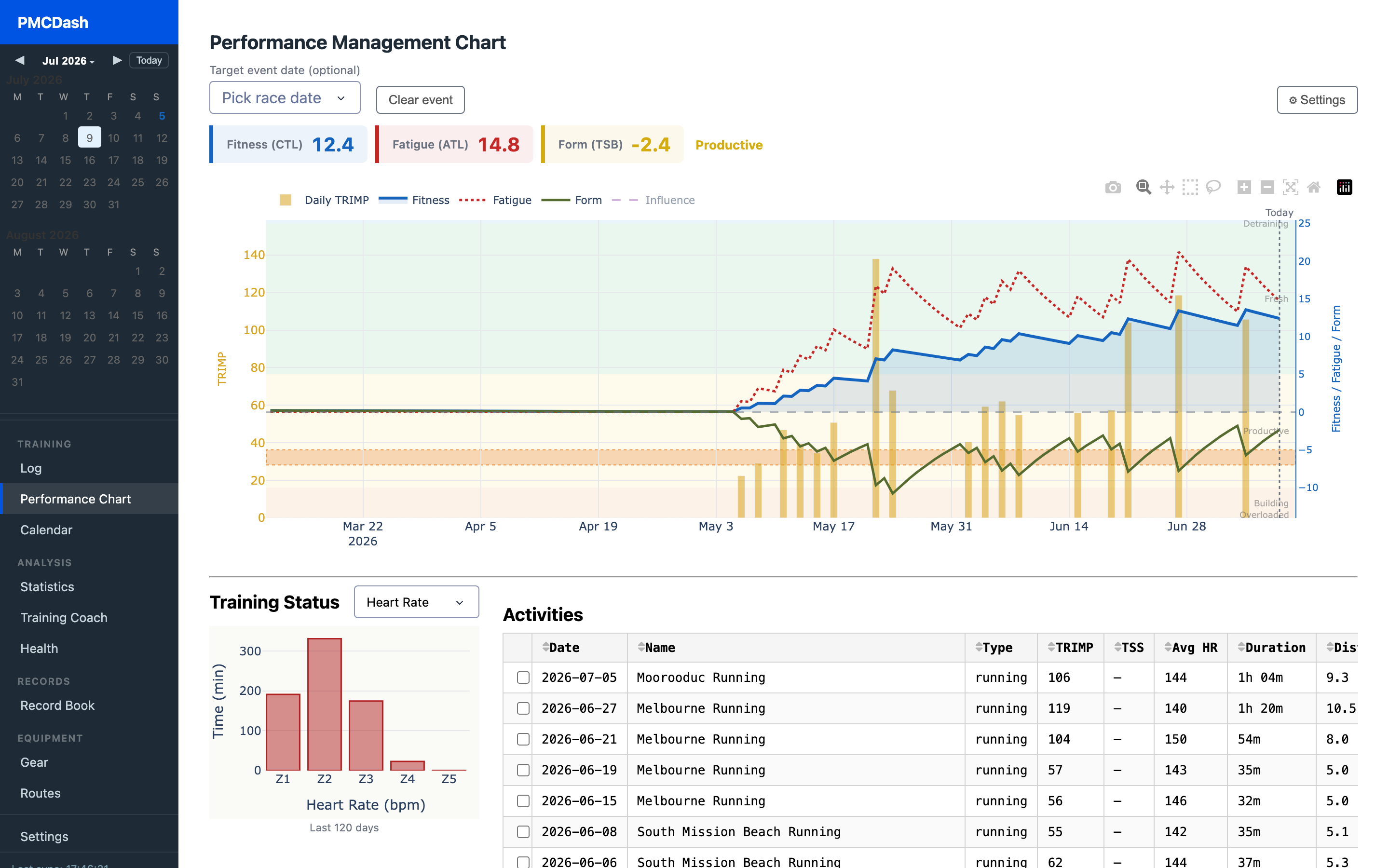Click Fatigue (ATL) 14.8 card
Viewport: 1389px width, 868px height.
[454, 144]
